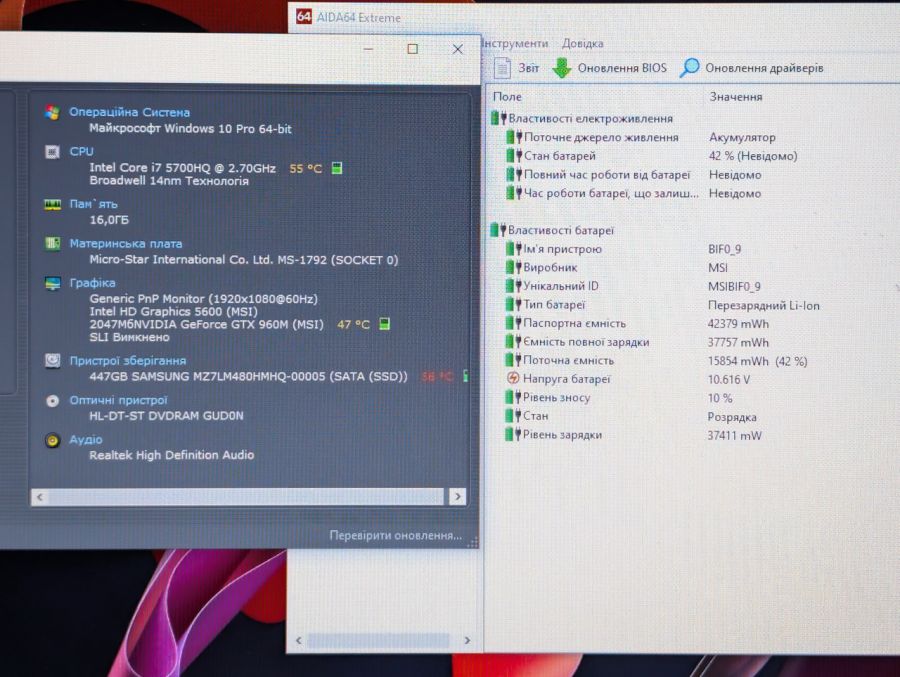Select the value 42379 mWh

pyautogui.click(x=738, y=324)
